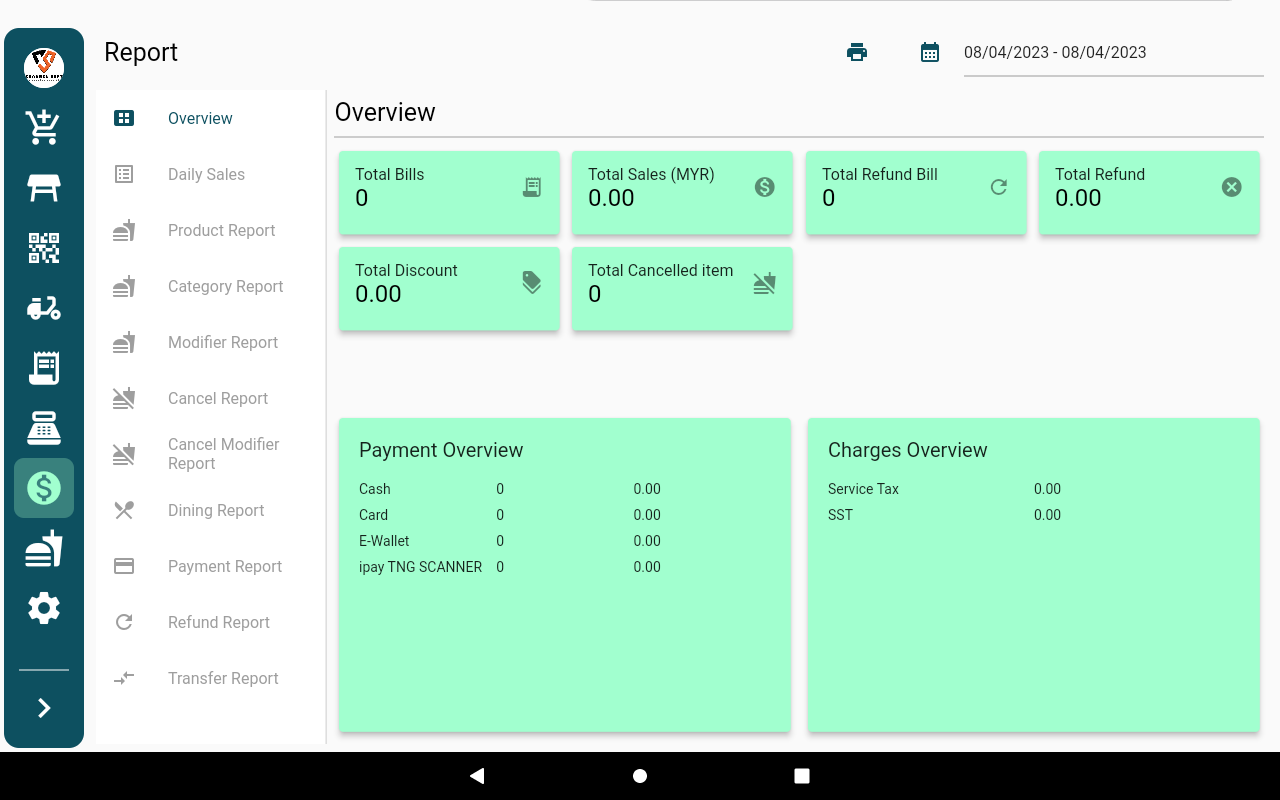Click the Cancel Modifier Report icon
The image size is (1280, 800).
pyautogui.click(x=124, y=454)
